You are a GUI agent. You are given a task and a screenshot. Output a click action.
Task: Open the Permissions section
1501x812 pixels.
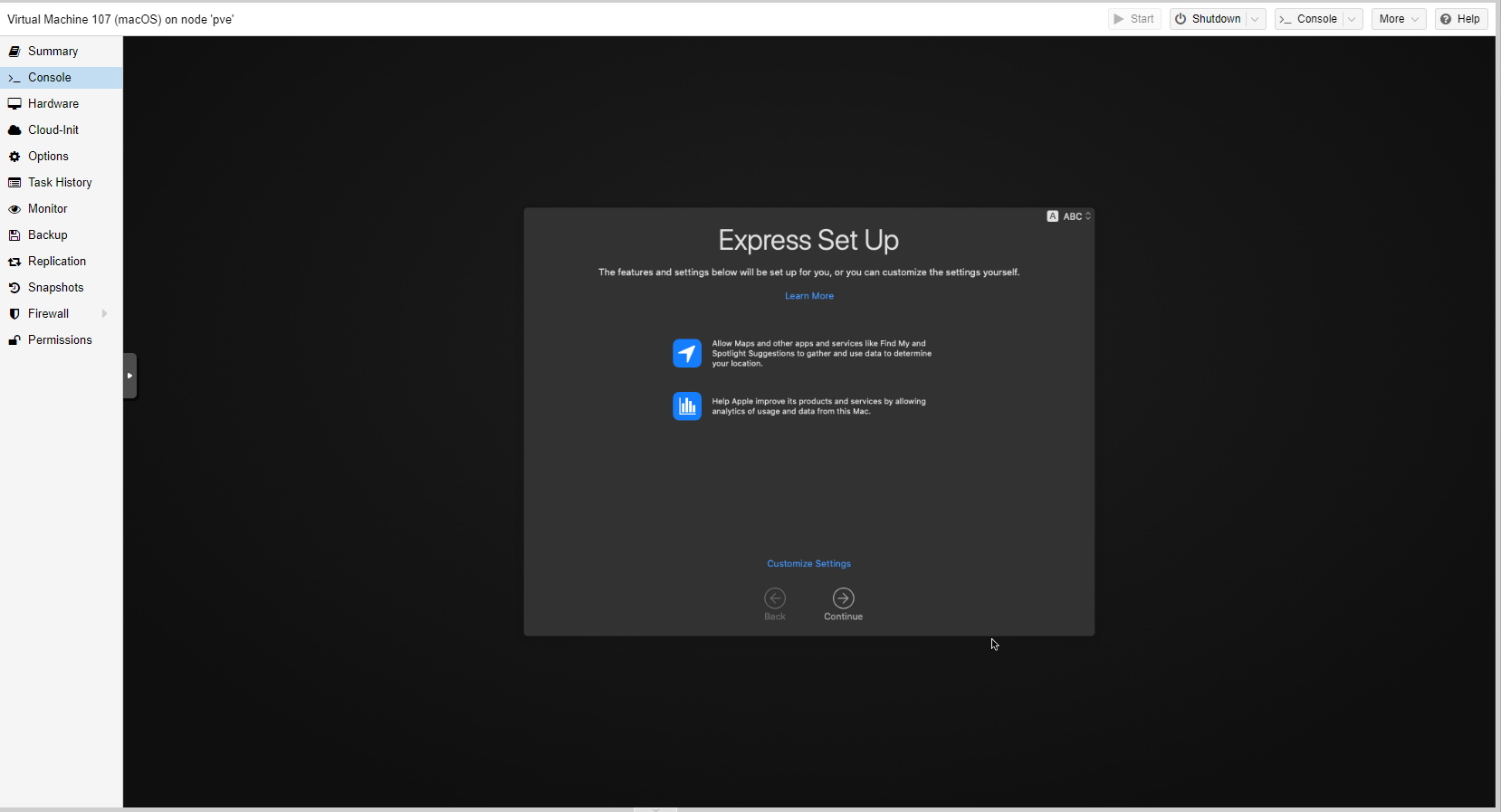tap(60, 340)
